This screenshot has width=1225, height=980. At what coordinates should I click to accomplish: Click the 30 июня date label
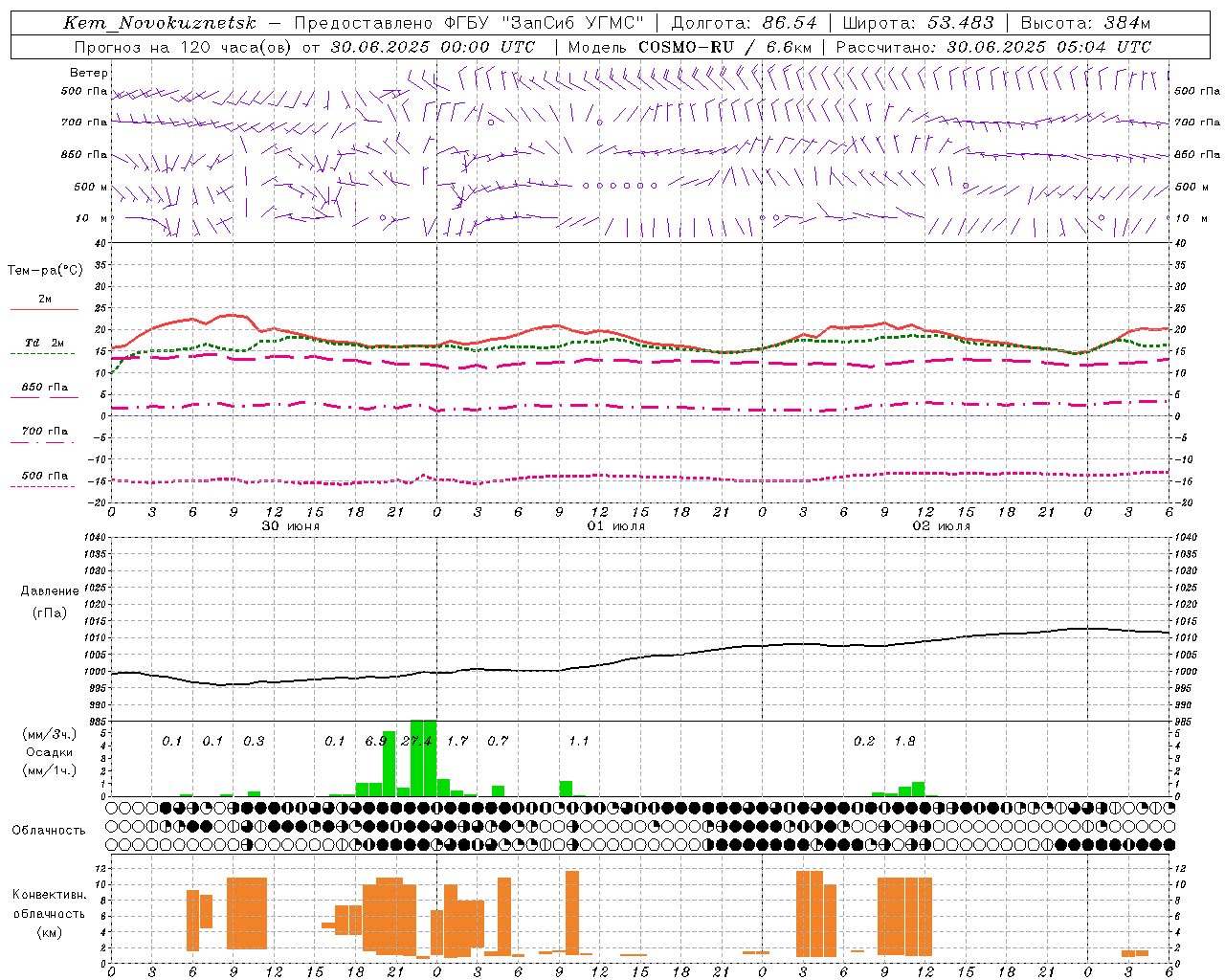[x=291, y=526]
